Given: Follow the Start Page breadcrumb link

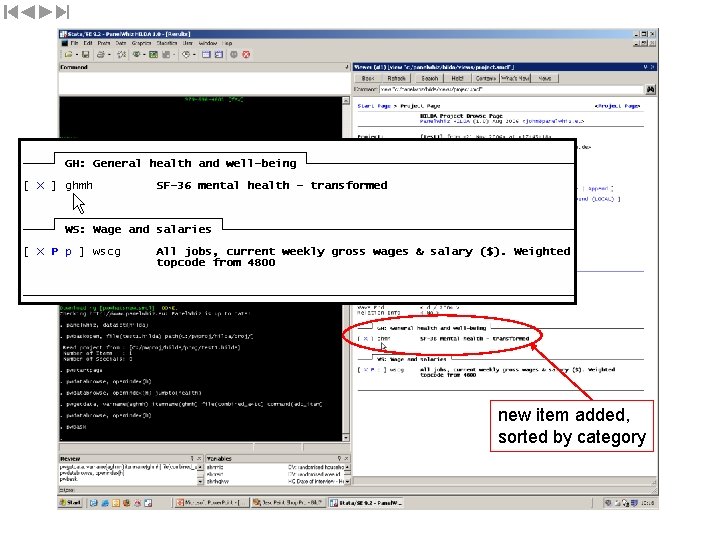Looking at the screenshot, I should coord(374,106).
